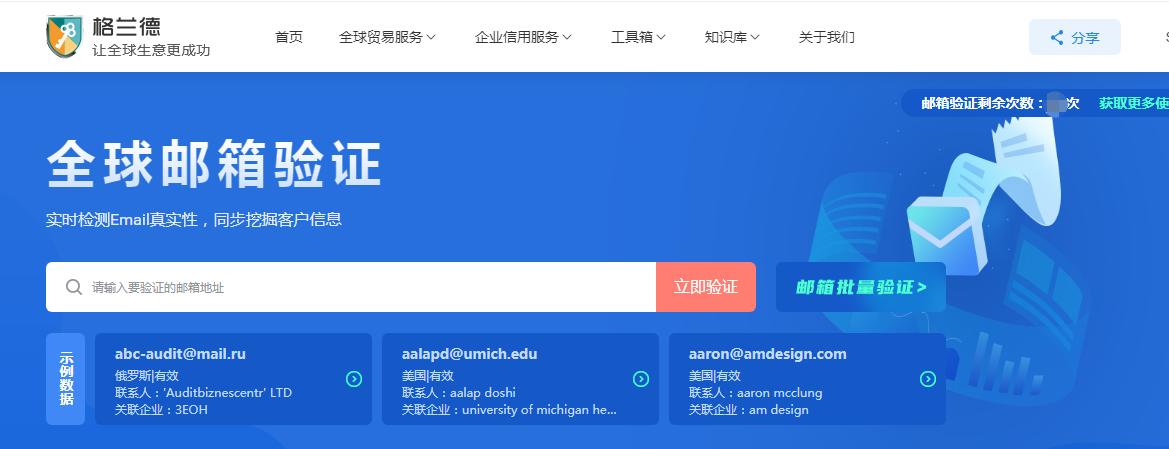The image size is (1169, 449).
Task: Click the 邮箱验证剩余次数 counter text
Action: coord(1001,104)
